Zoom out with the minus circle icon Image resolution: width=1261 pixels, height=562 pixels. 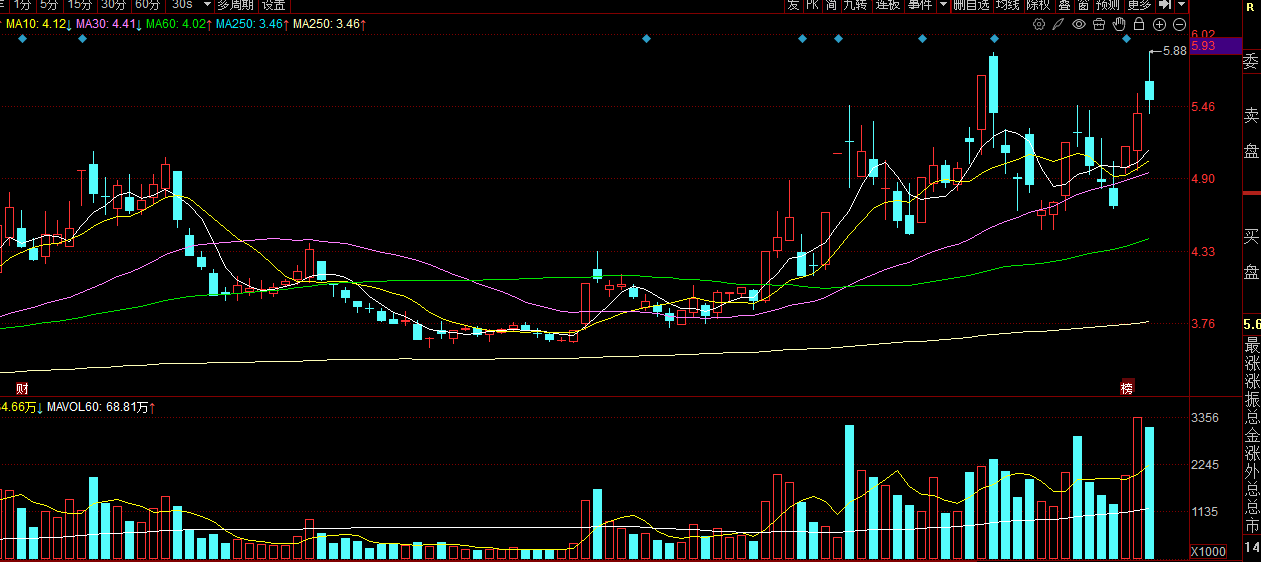(1179, 24)
